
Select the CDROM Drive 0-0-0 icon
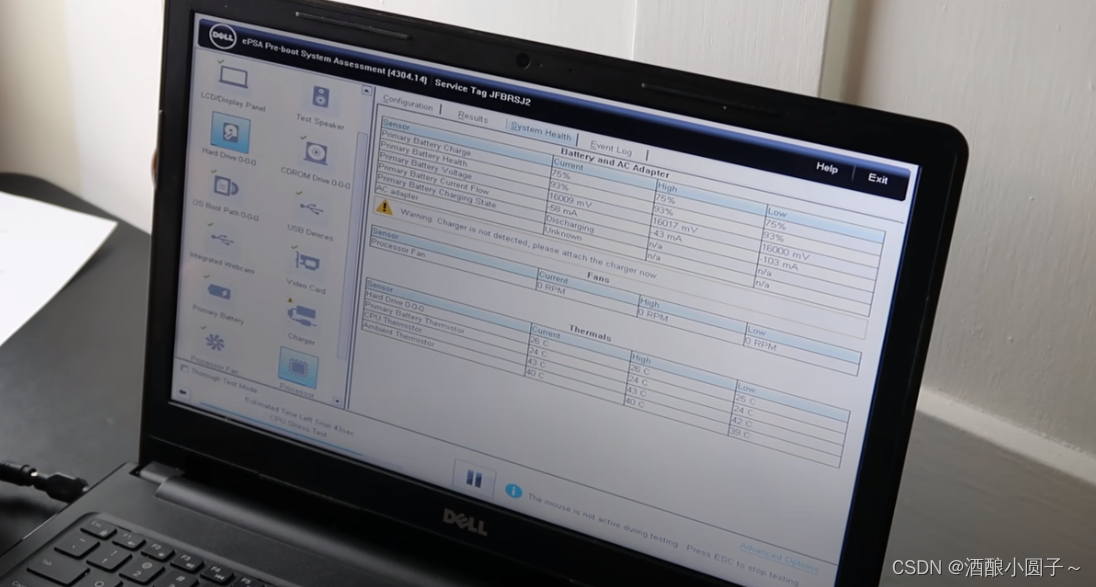click(x=316, y=153)
